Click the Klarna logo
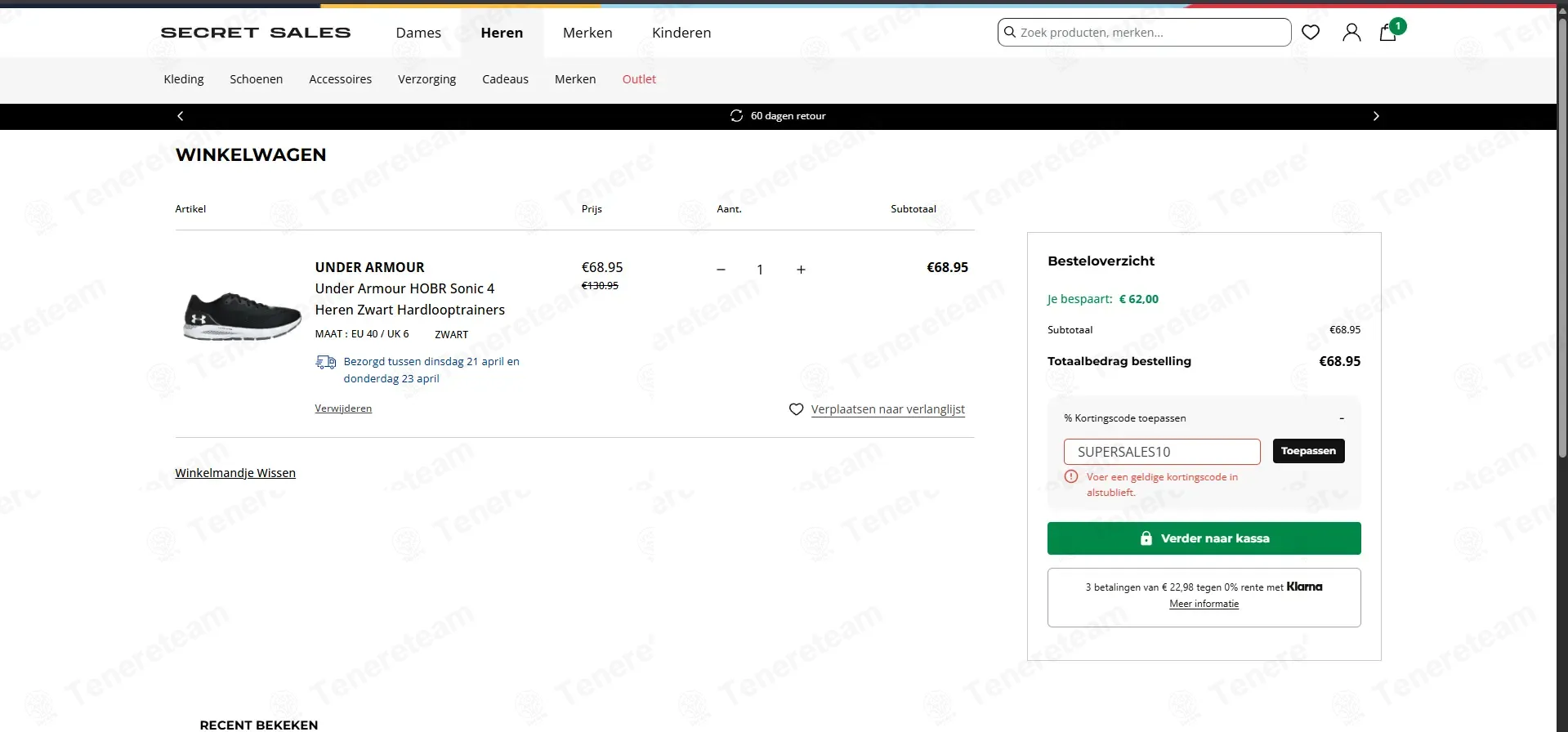1568x732 pixels. click(x=1304, y=587)
